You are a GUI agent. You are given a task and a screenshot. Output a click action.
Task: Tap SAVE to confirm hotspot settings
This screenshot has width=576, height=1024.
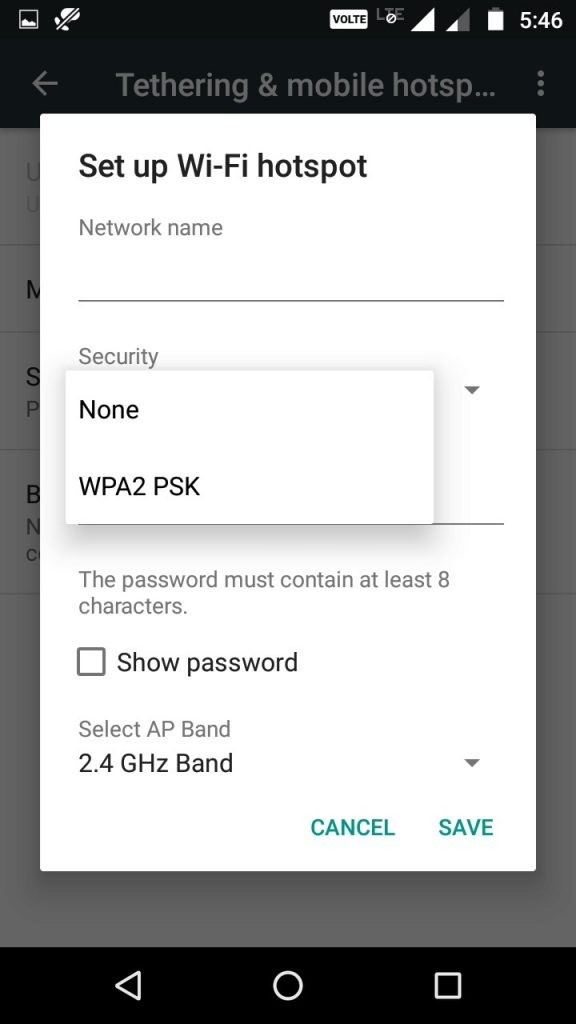tap(465, 827)
